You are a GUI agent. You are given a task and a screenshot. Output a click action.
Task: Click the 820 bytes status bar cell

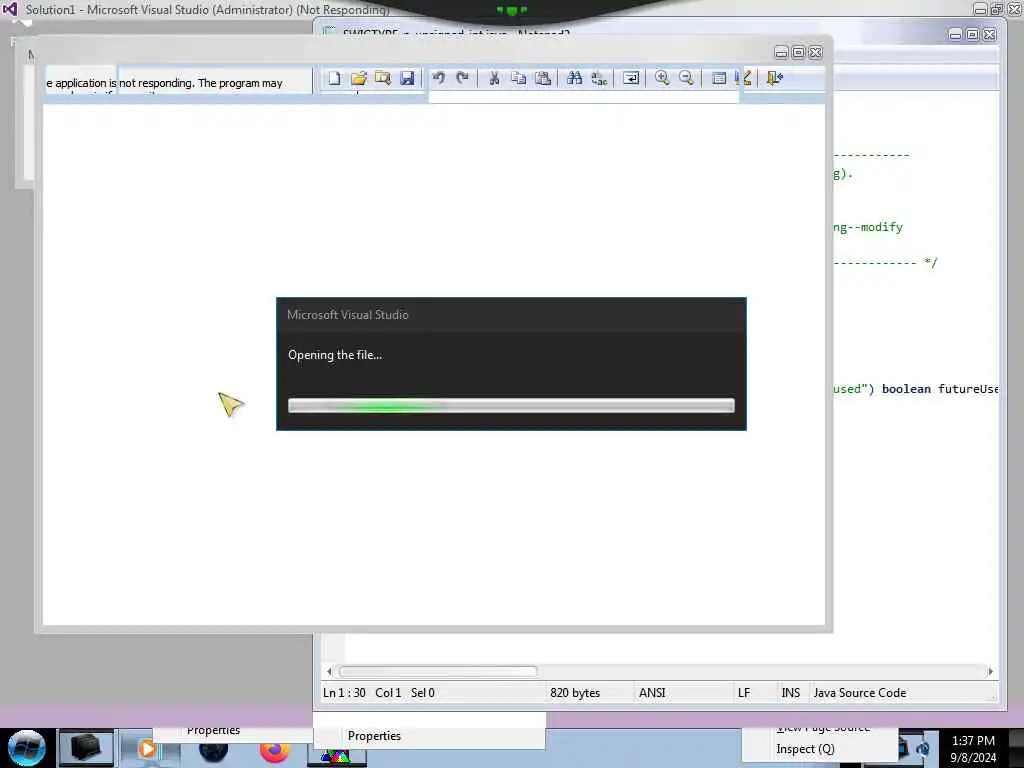(x=575, y=693)
